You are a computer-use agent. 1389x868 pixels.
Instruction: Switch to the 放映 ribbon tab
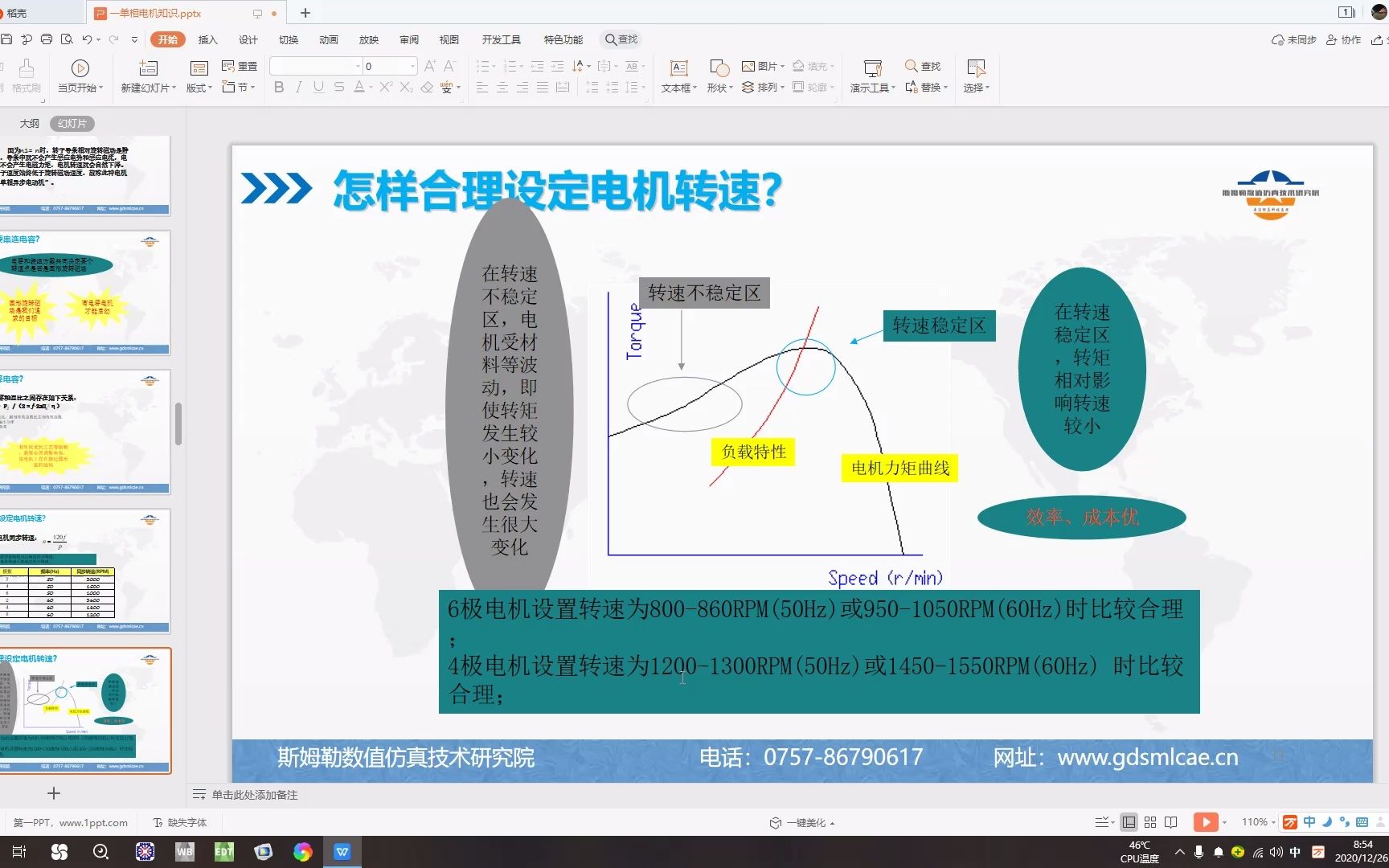(x=368, y=39)
